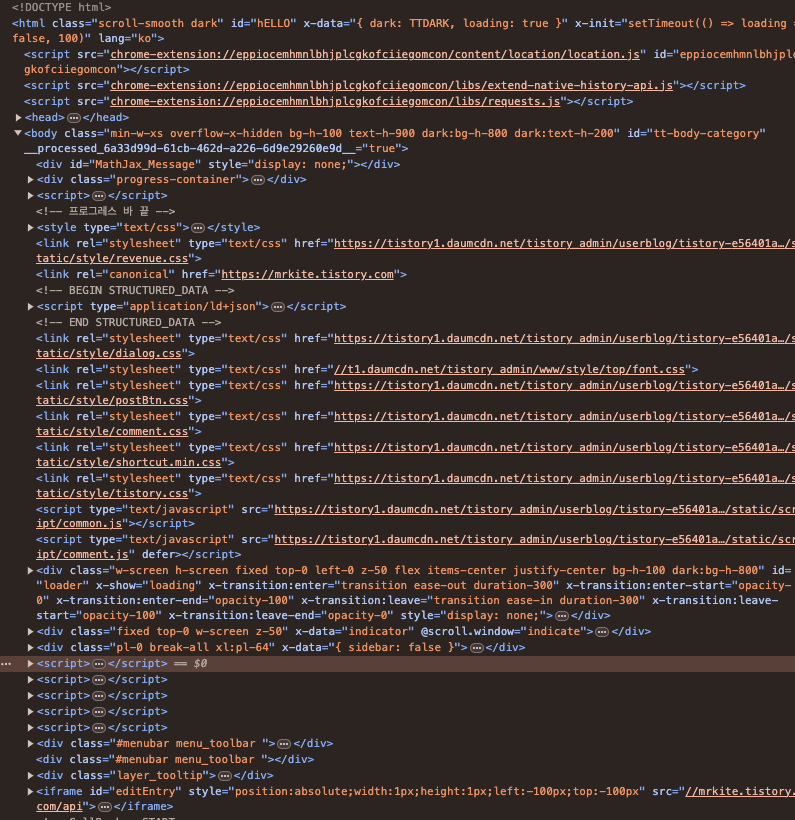The image size is (795, 820).
Task: Click ellipsis badge of sidebar false div
Action: (x=476, y=648)
